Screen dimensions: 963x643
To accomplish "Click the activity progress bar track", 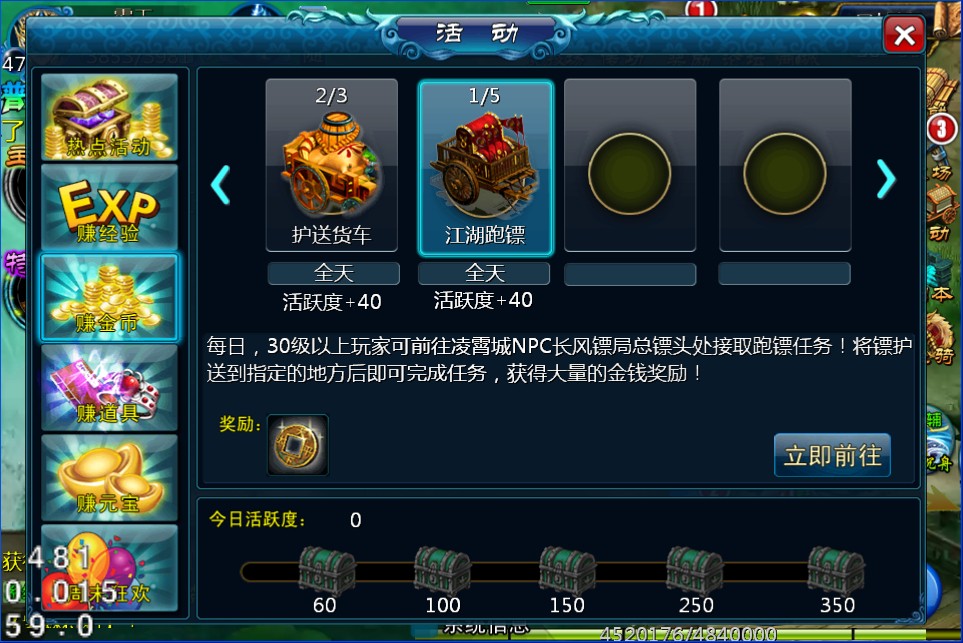I will pyautogui.click(x=553, y=572).
